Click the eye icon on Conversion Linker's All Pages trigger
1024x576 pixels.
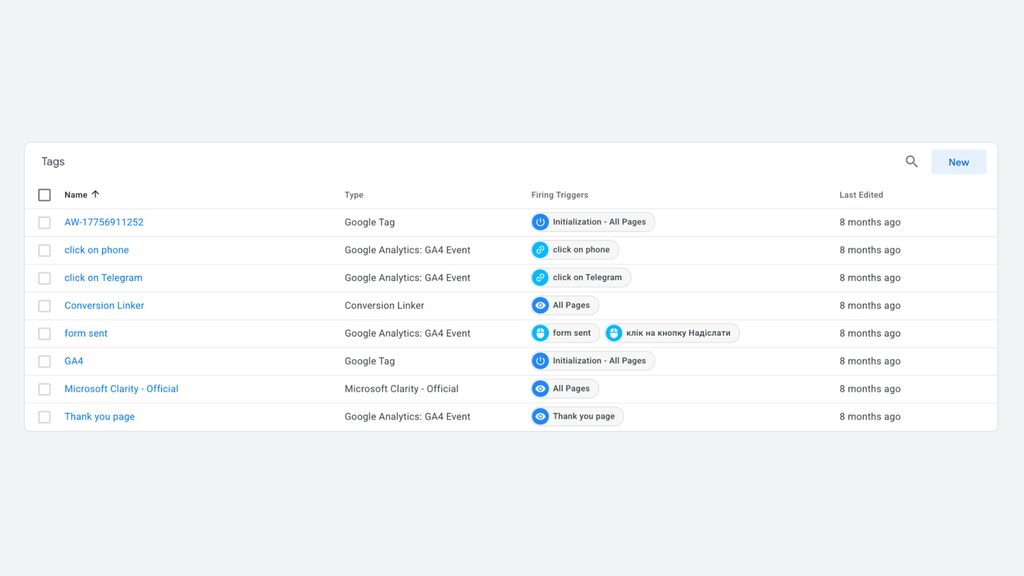click(x=540, y=305)
